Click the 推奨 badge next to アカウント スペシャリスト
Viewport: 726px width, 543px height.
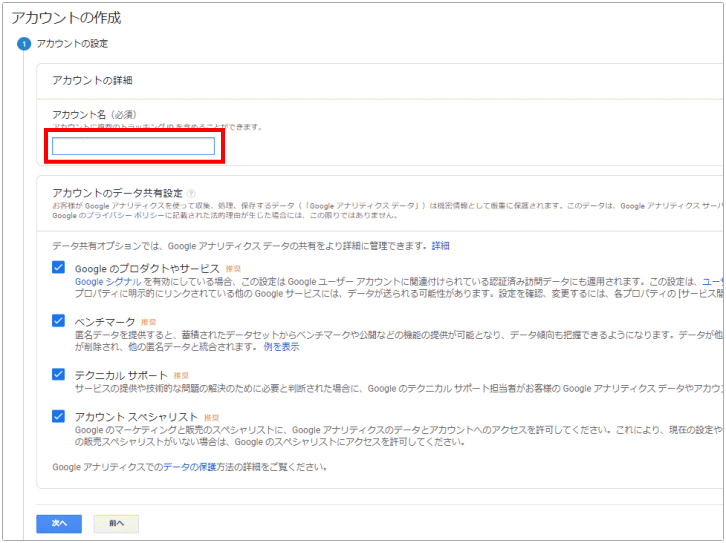211,417
